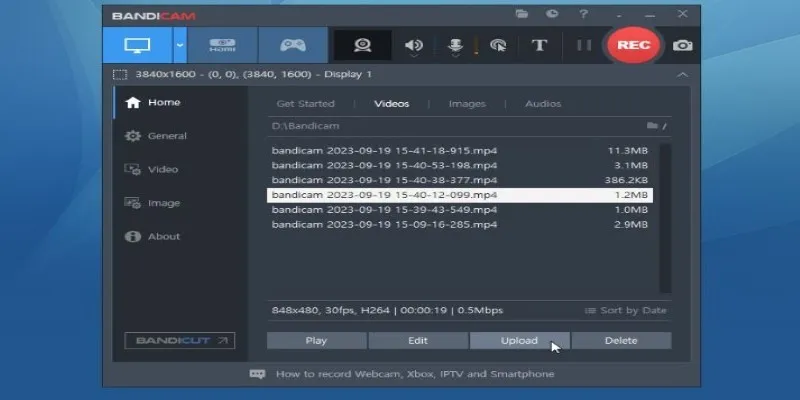
Task: Toggle webcam overlay icon
Action: [x=363, y=45]
